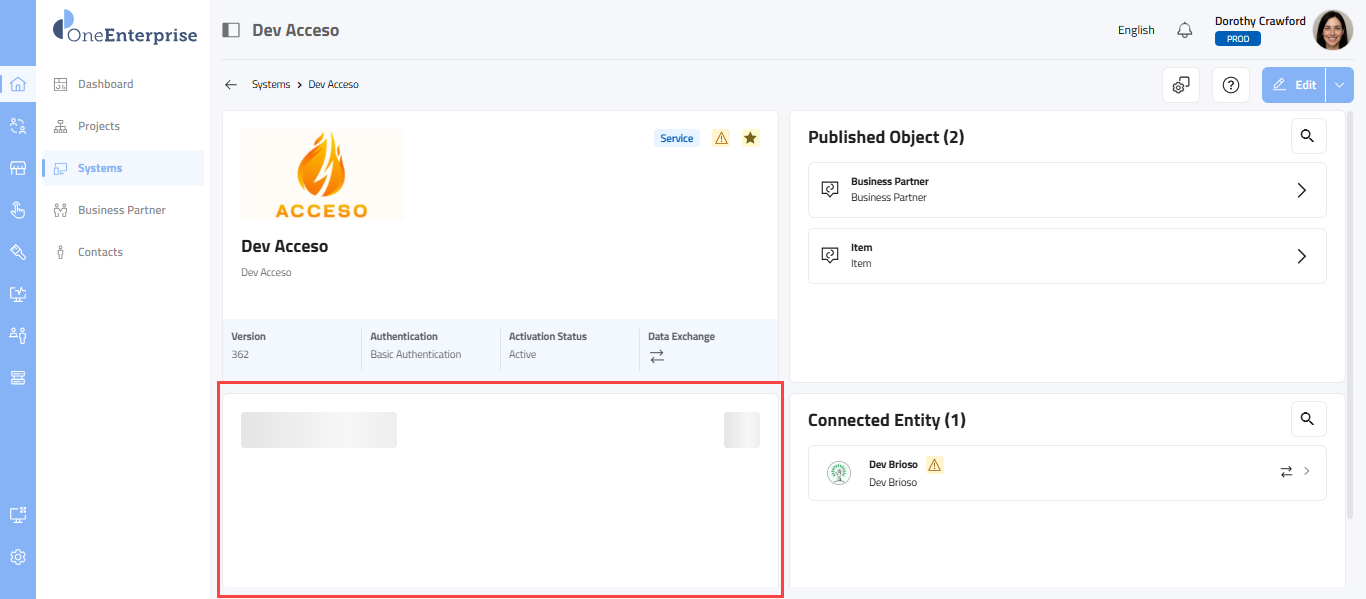Click the system settings gear icon in toolbar
Screen dimensions: 1366x599
(x=1181, y=85)
